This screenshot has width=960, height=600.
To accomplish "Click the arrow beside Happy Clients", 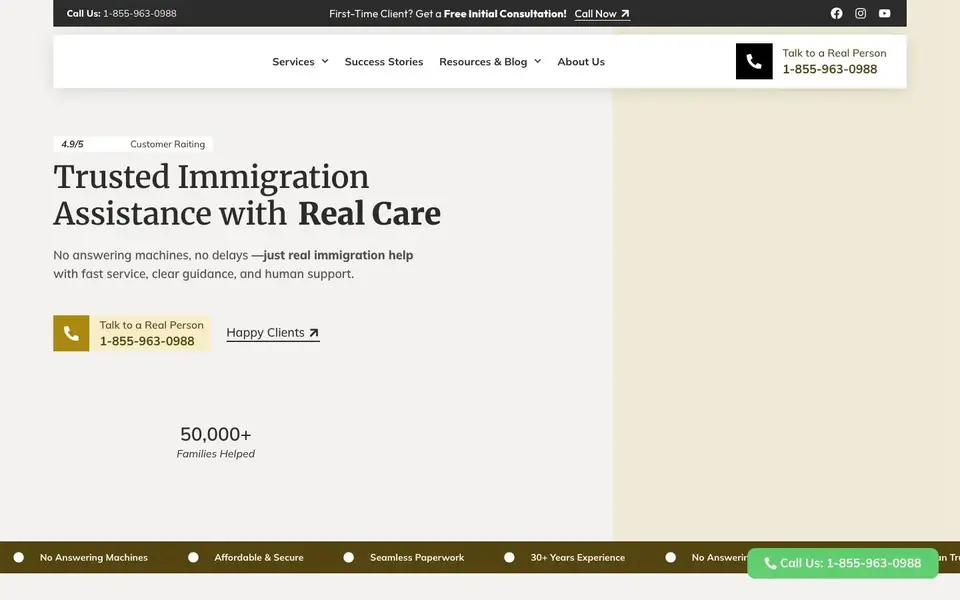I will pyautogui.click(x=313, y=332).
